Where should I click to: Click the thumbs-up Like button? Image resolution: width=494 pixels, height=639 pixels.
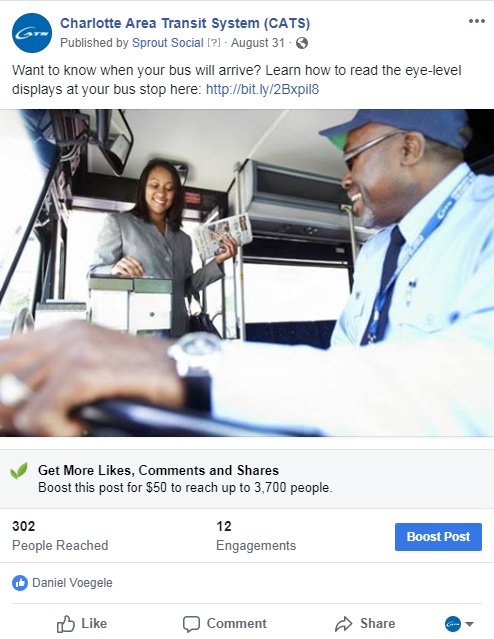(82, 624)
